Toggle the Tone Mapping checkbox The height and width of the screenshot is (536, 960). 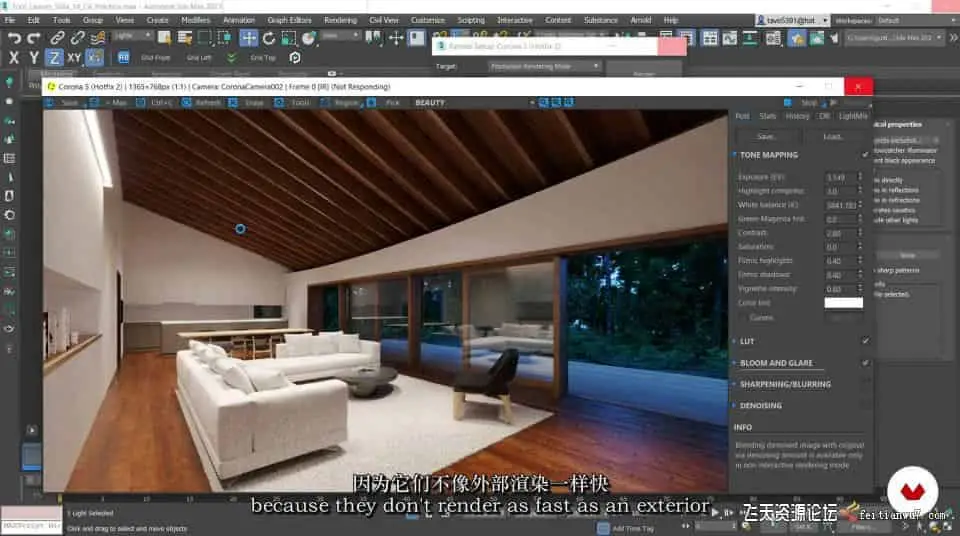click(865, 155)
